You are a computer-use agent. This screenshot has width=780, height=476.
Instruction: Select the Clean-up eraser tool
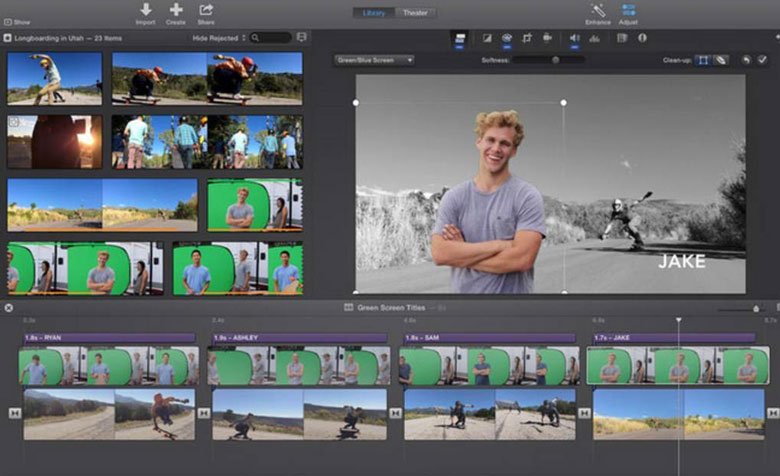click(x=720, y=60)
